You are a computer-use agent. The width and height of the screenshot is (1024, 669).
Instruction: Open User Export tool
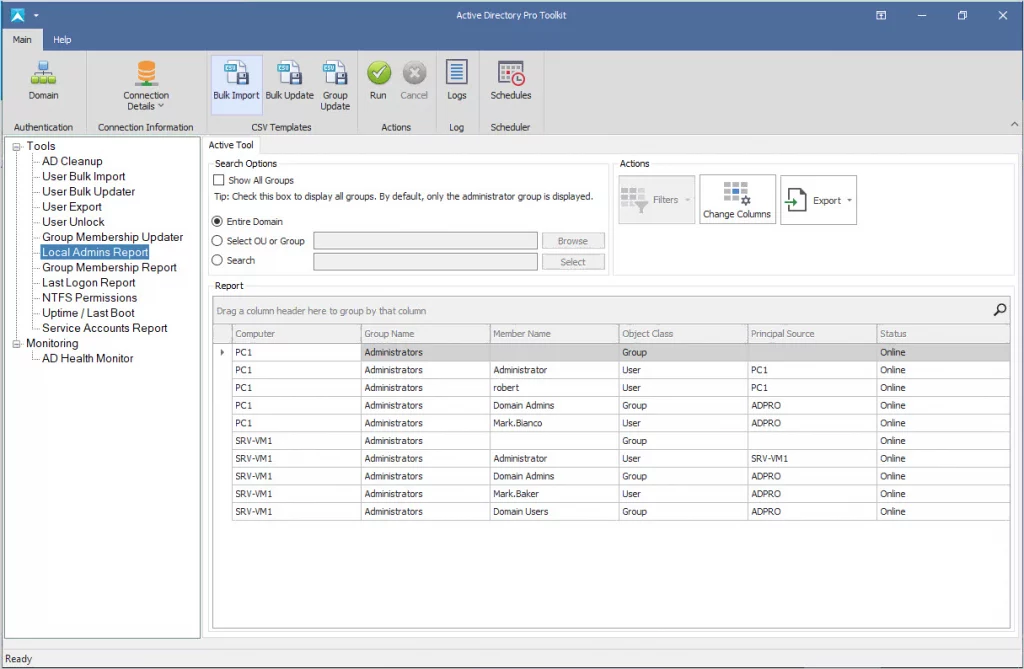(x=72, y=206)
